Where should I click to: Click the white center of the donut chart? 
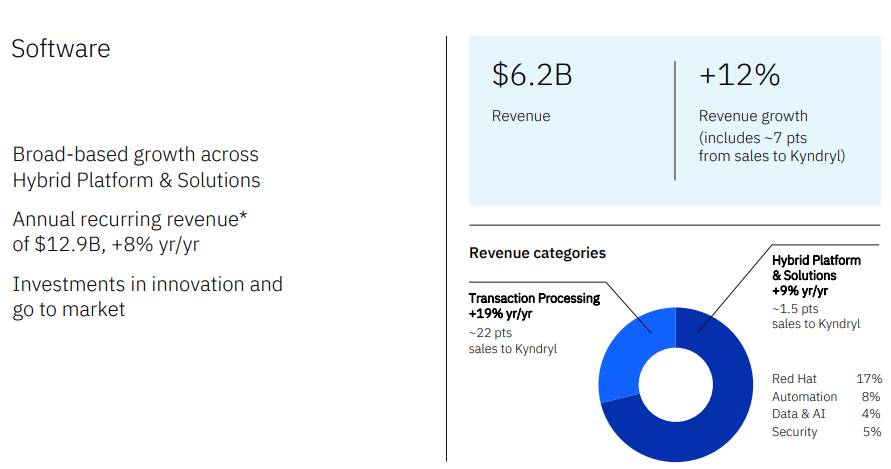675,384
